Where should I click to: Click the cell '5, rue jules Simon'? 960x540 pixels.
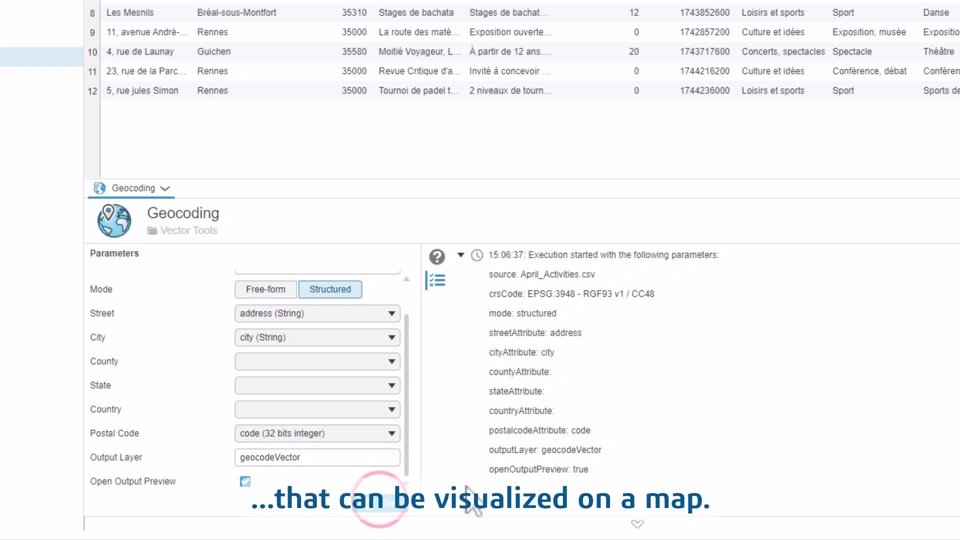(143, 91)
